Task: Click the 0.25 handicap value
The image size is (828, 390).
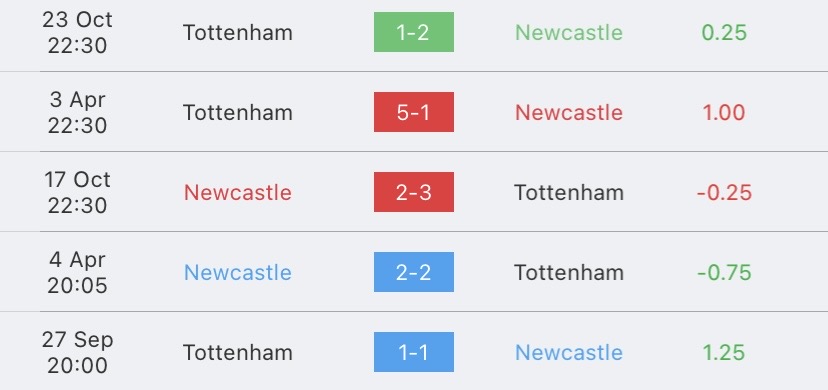Action: pos(724,33)
